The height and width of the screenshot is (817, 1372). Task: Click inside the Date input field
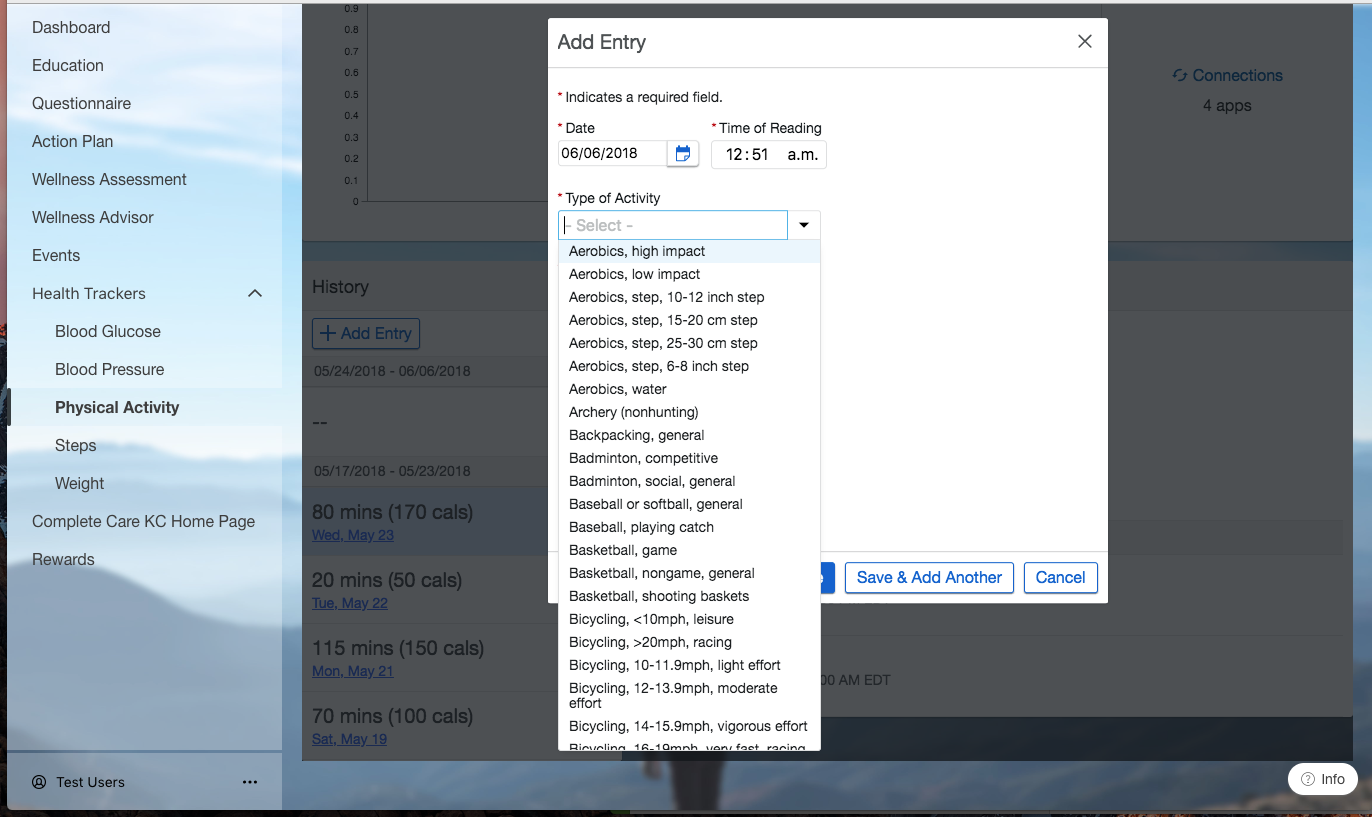tap(610, 153)
